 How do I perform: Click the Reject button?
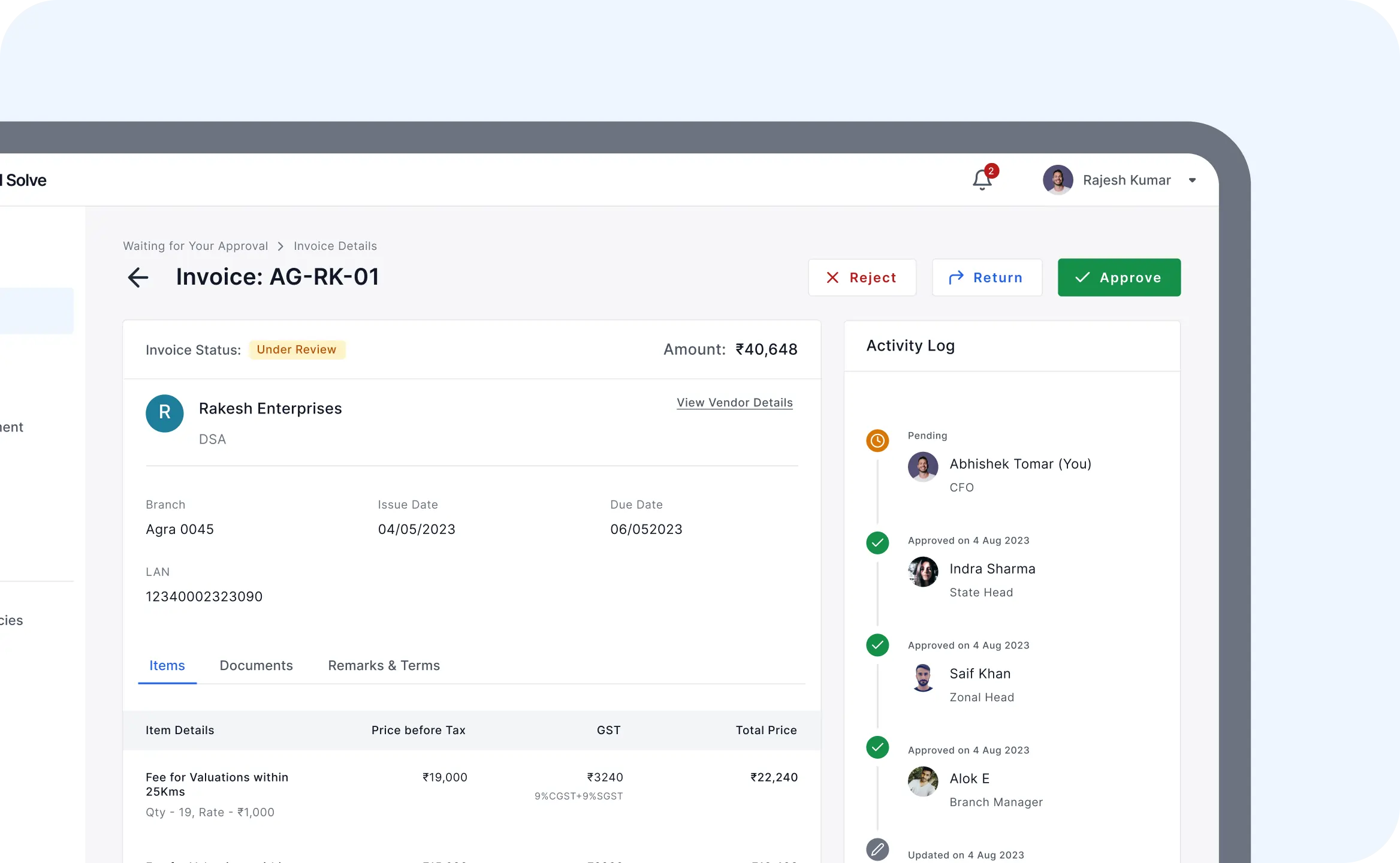pos(862,277)
